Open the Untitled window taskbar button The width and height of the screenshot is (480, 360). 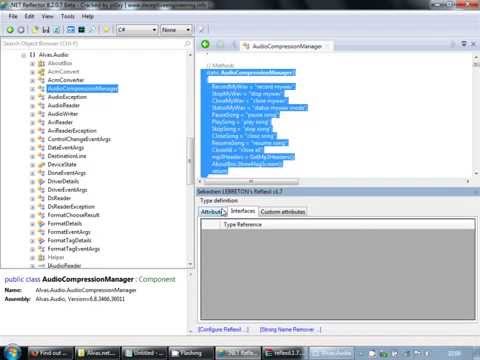[145, 353]
